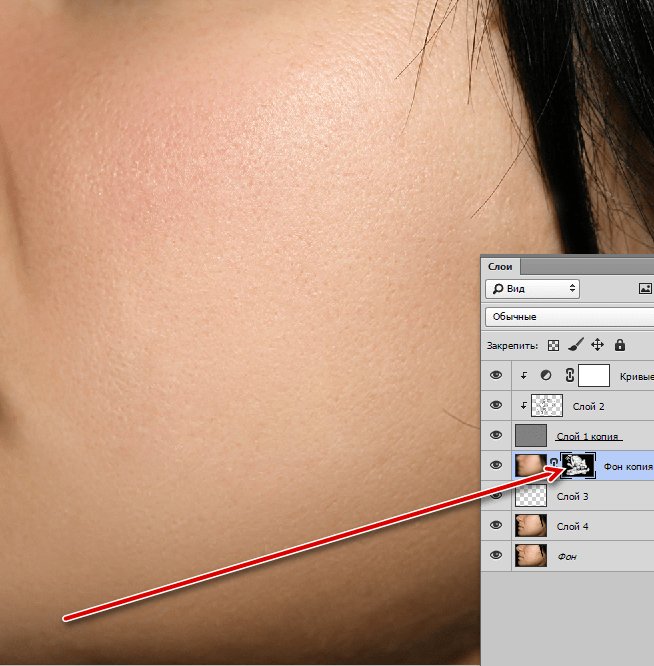Hide the Кривые curves layer
Image resolution: width=654 pixels, height=666 pixels.
[496, 376]
